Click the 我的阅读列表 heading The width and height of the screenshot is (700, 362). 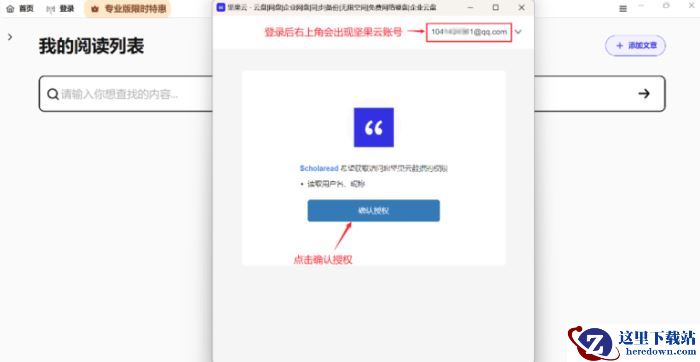click(92, 46)
